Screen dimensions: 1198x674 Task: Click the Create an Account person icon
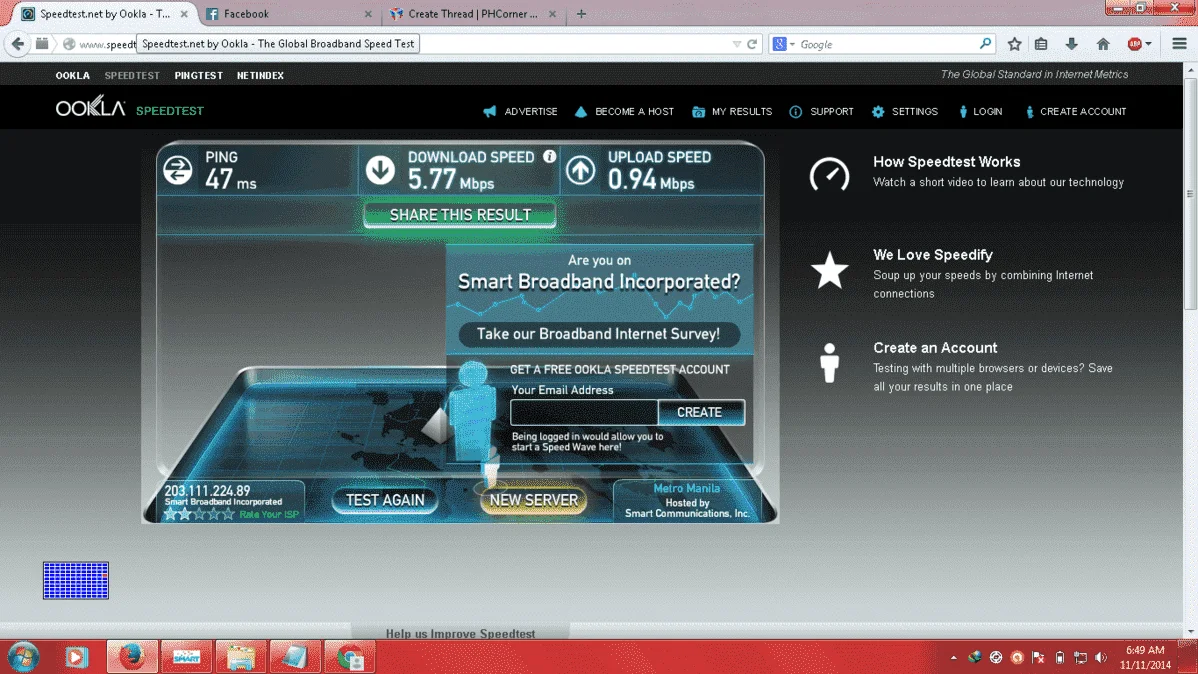pyautogui.click(x=829, y=362)
